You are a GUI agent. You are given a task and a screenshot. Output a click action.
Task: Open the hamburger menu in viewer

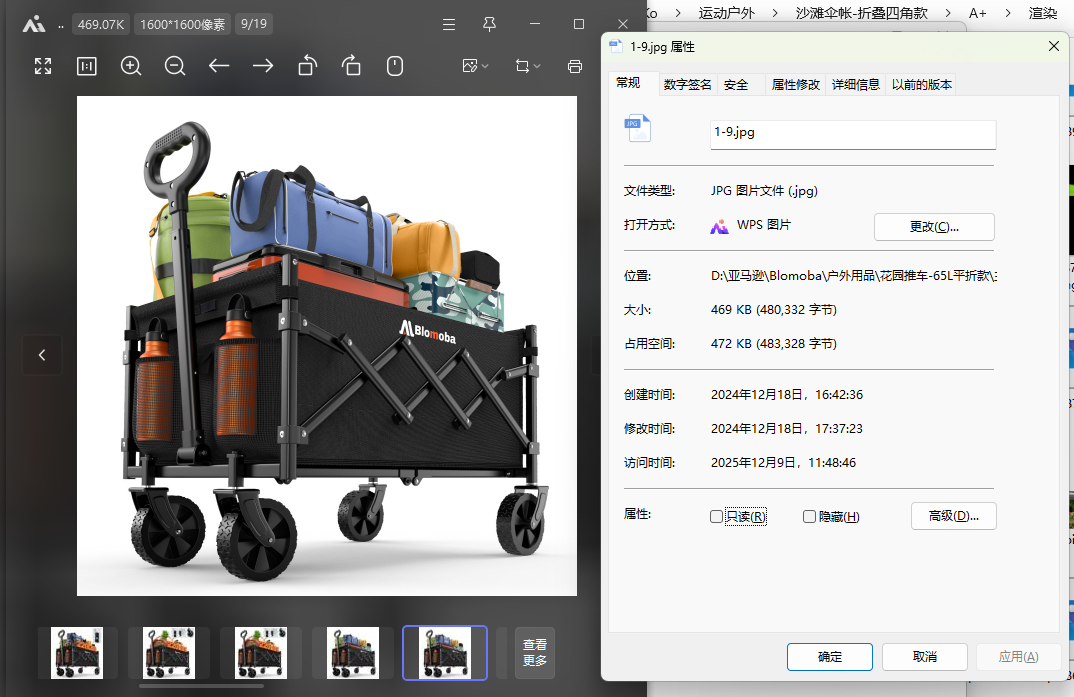[450, 24]
